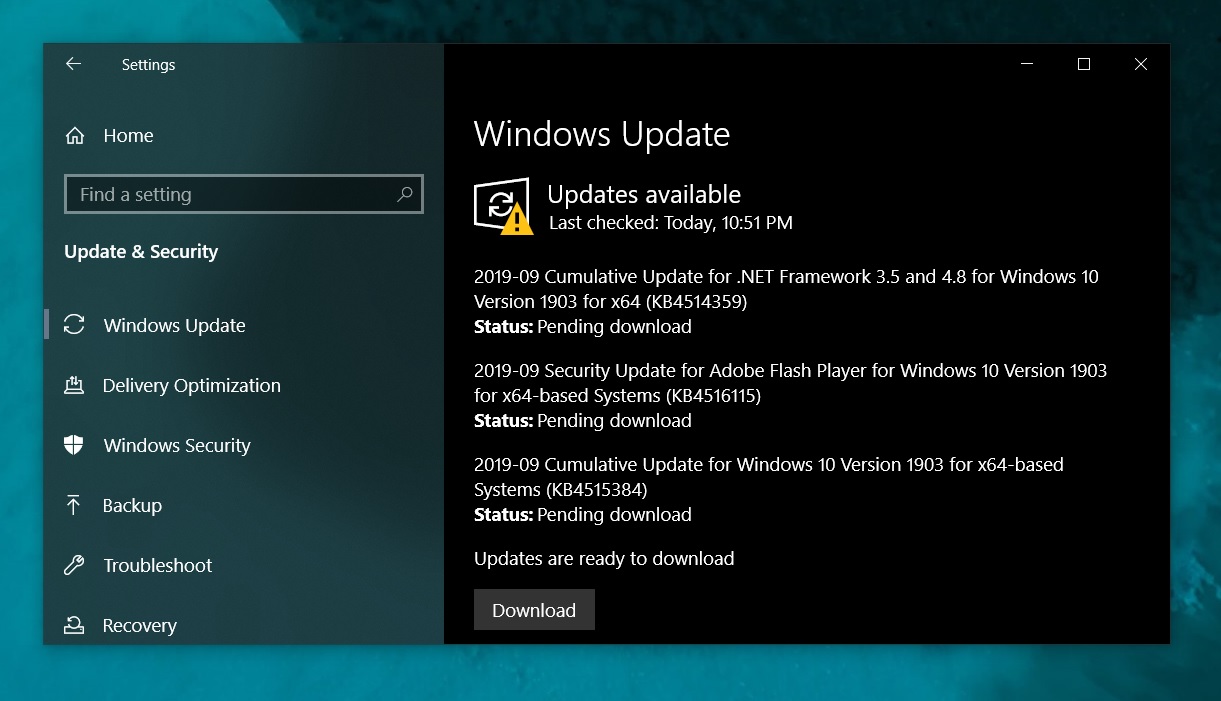The width and height of the screenshot is (1221, 701).
Task: Focus the Find a setting search box
Action: [244, 194]
